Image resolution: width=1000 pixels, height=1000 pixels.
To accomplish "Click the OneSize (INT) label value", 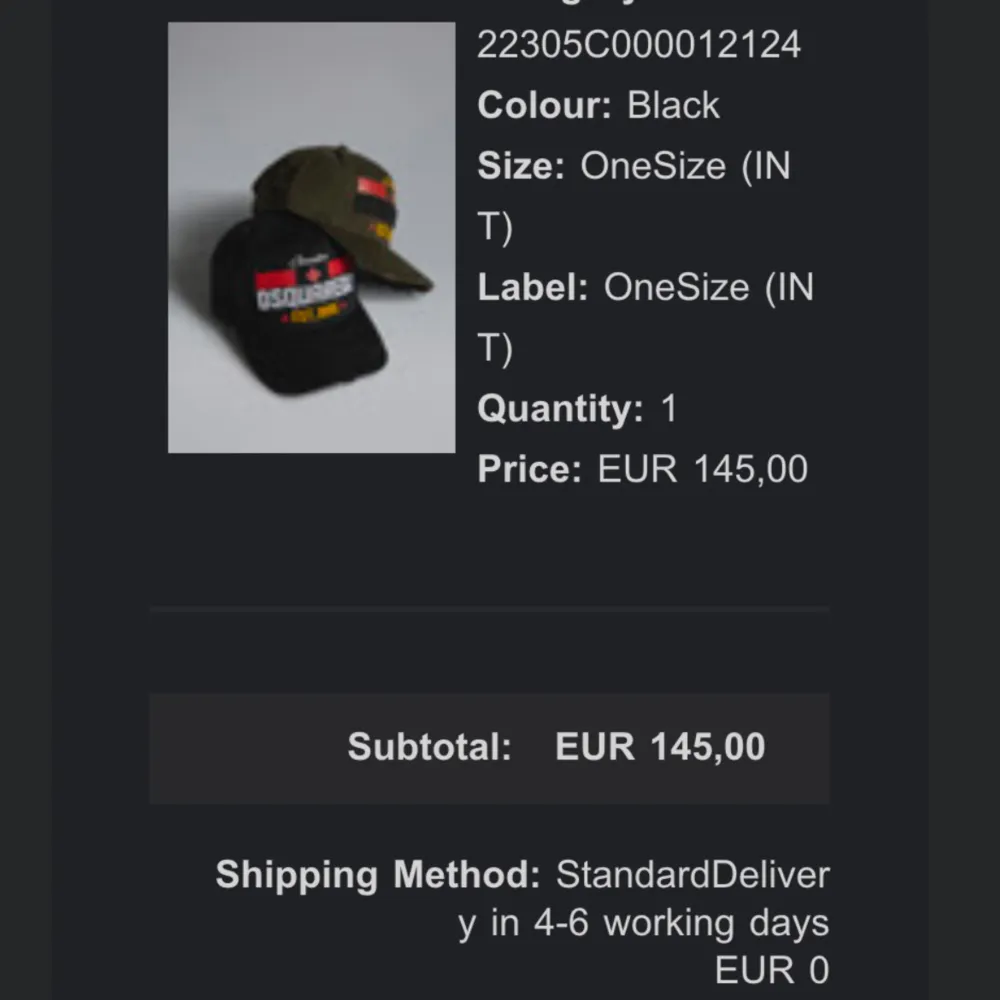I will point(645,317).
